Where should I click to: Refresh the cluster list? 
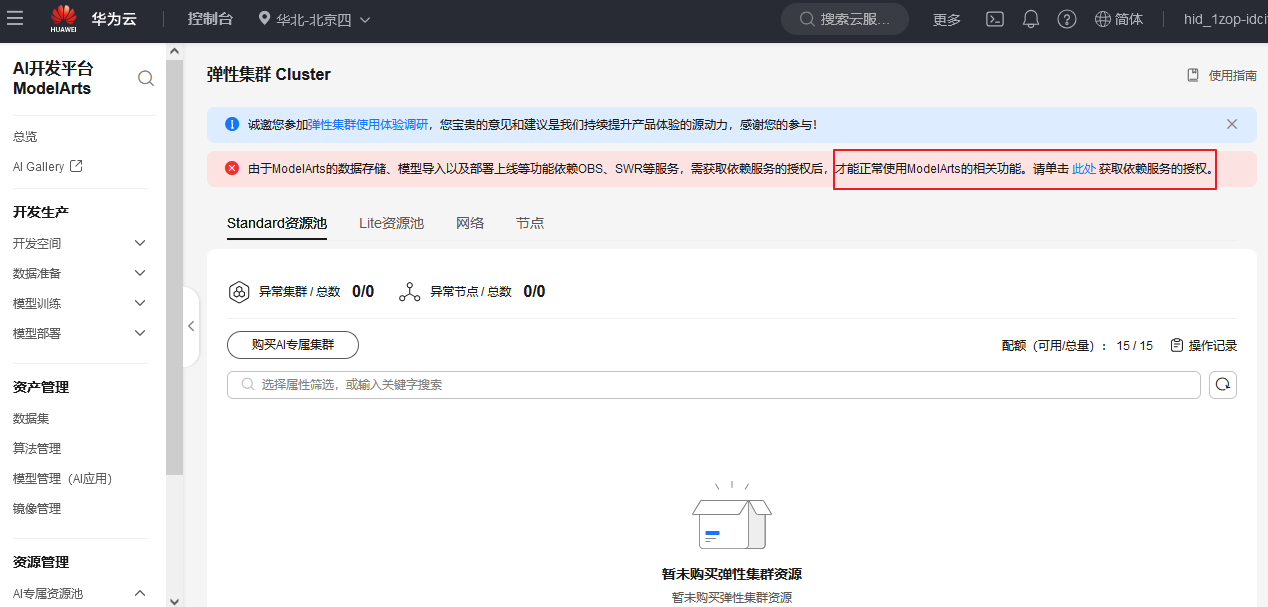1223,385
